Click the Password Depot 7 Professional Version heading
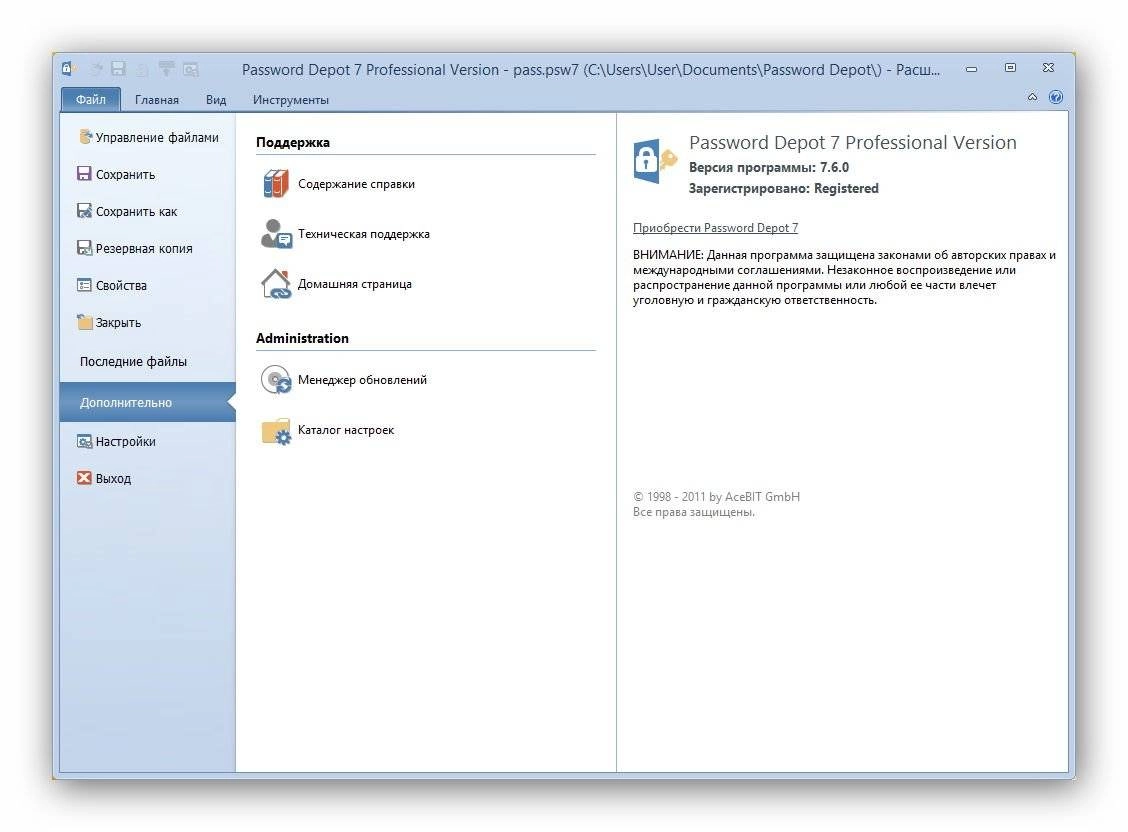1128x832 pixels. coord(852,142)
